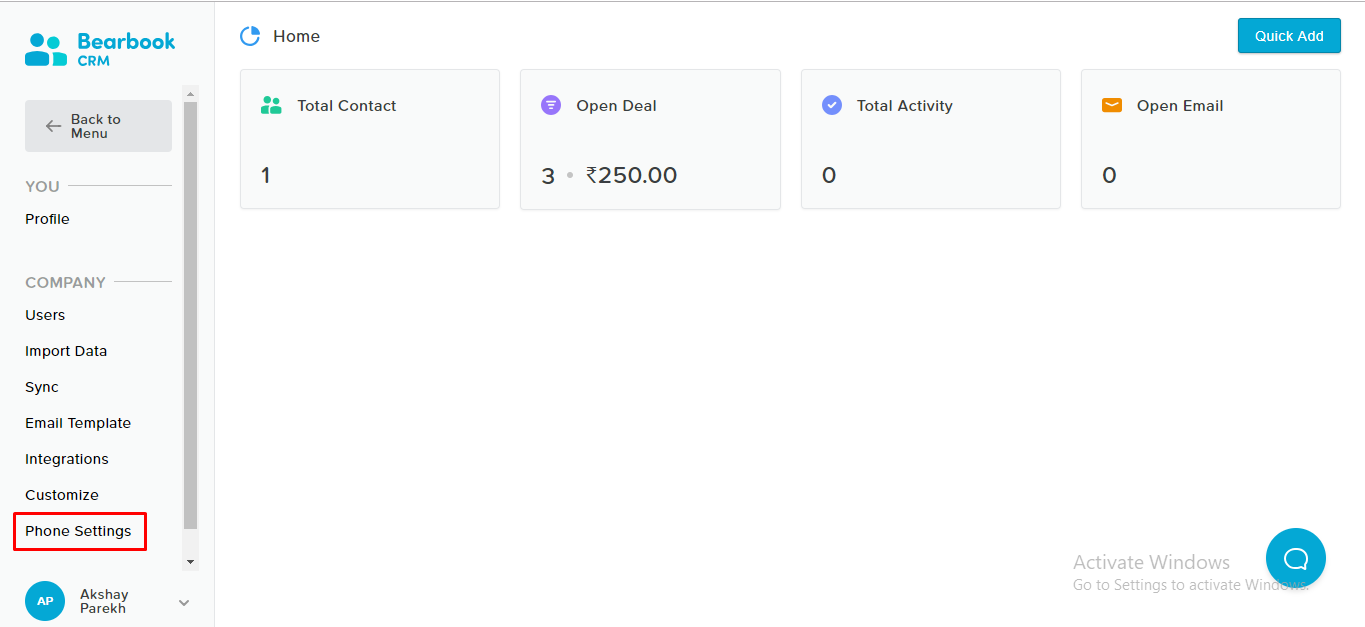Click the sidebar scroll up arrow
Viewport: 1365px width, 627px height.
click(191, 94)
